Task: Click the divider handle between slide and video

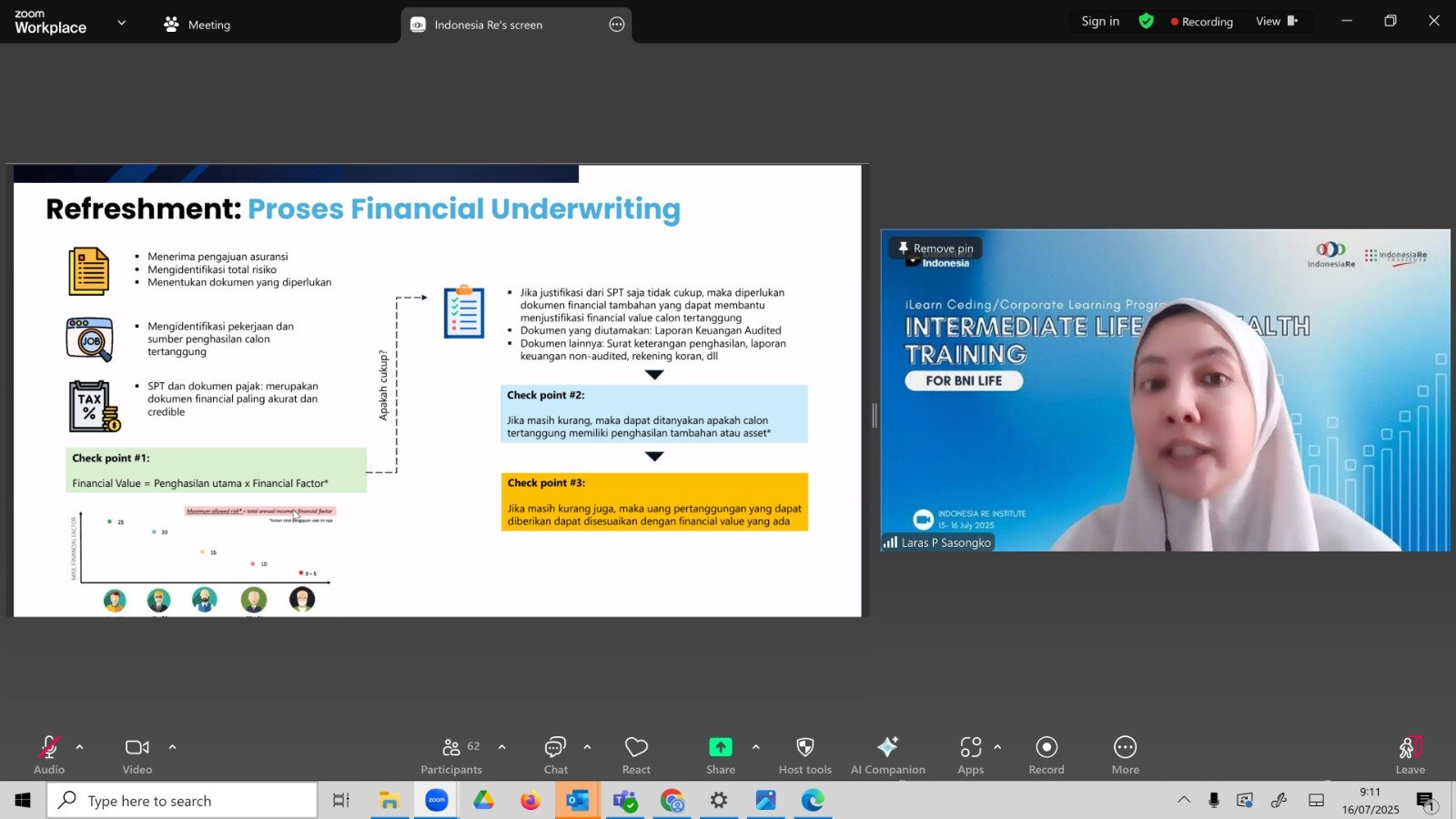Action: click(x=875, y=415)
